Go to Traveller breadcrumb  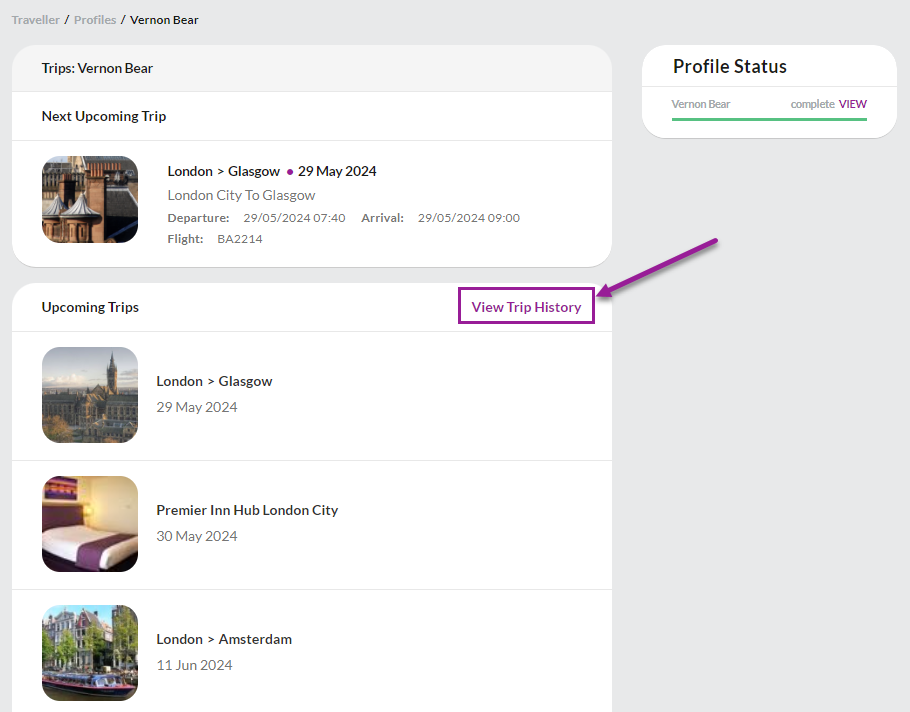coord(35,20)
